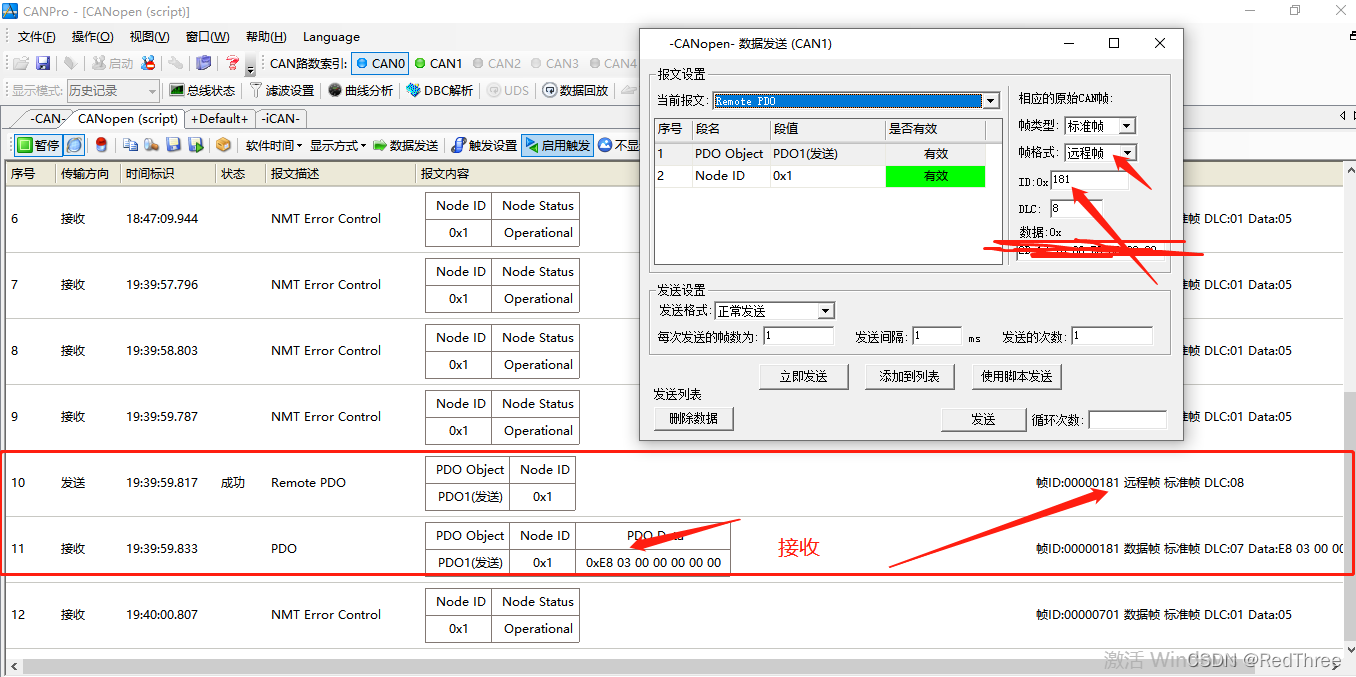Open 帮助(H) menu
The width and height of the screenshot is (1356, 677).
(x=265, y=37)
